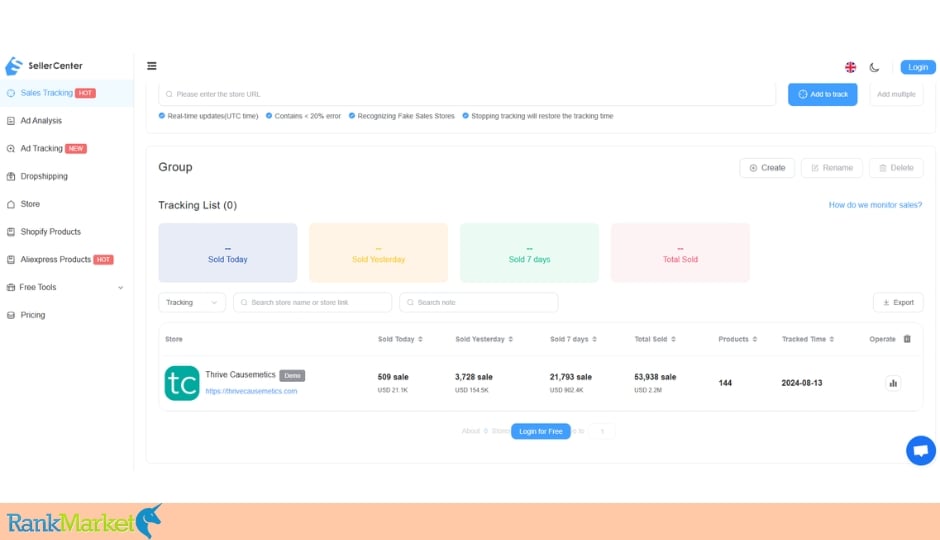The width and height of the screenshot is (940, 540).
Task: Click the Login button
Action: (917, 67)
